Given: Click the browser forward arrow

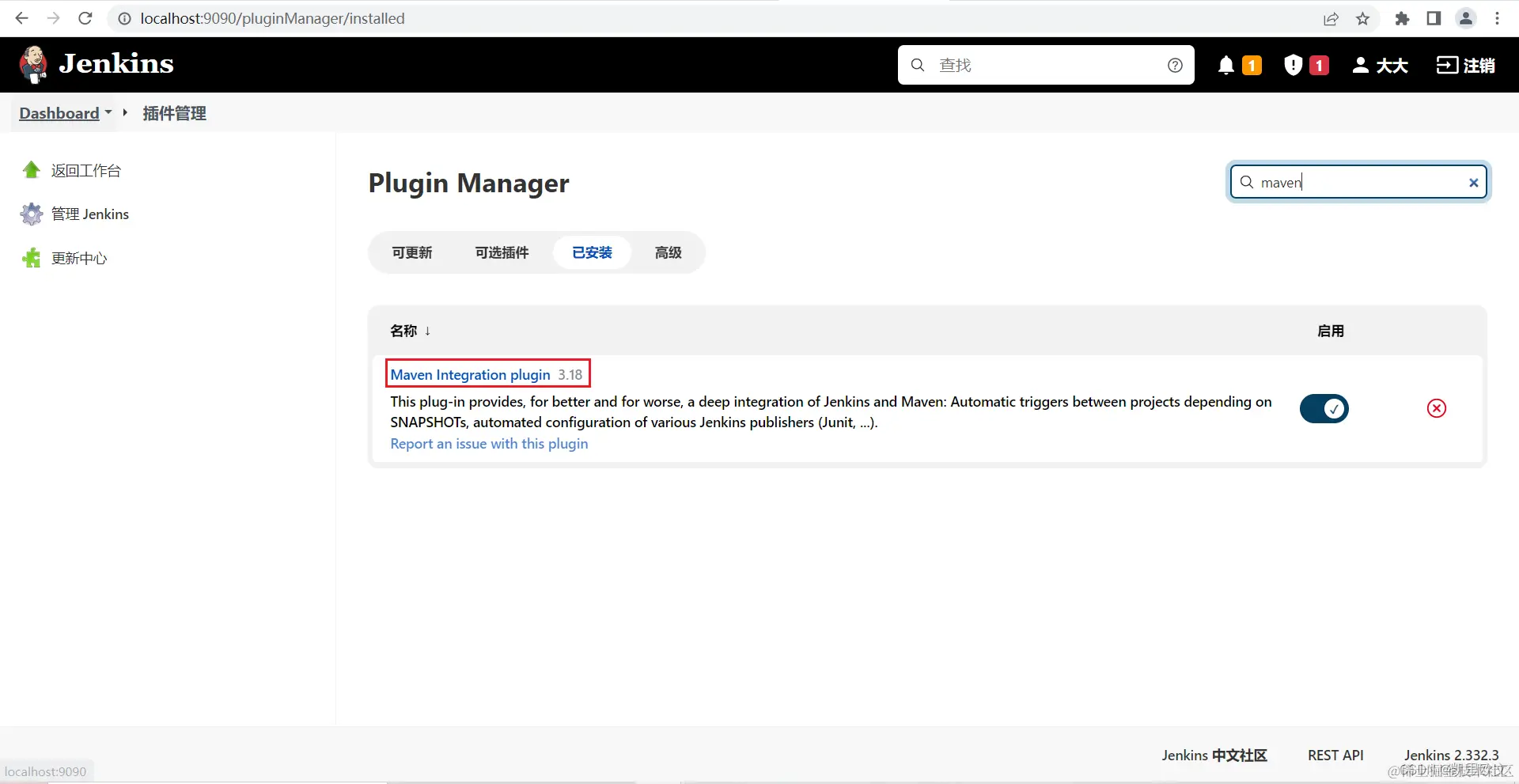Looking at the screenshot, I should point(53,18).
